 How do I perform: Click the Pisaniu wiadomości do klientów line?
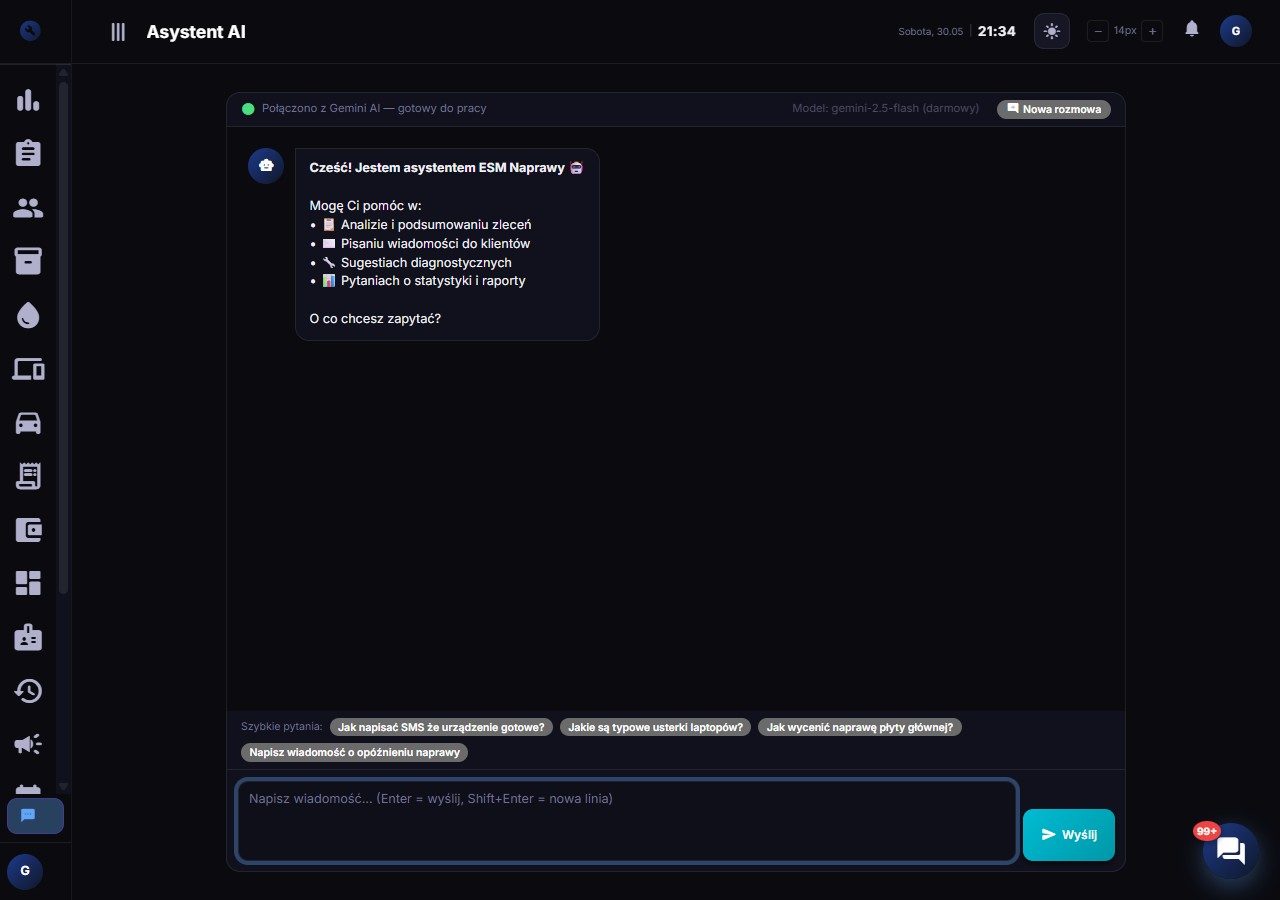click(426, 243)
